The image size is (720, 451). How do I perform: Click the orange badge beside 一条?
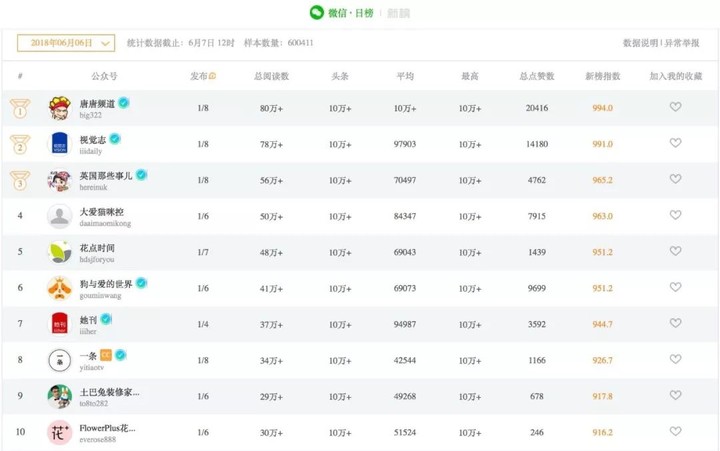coord(106,355)
